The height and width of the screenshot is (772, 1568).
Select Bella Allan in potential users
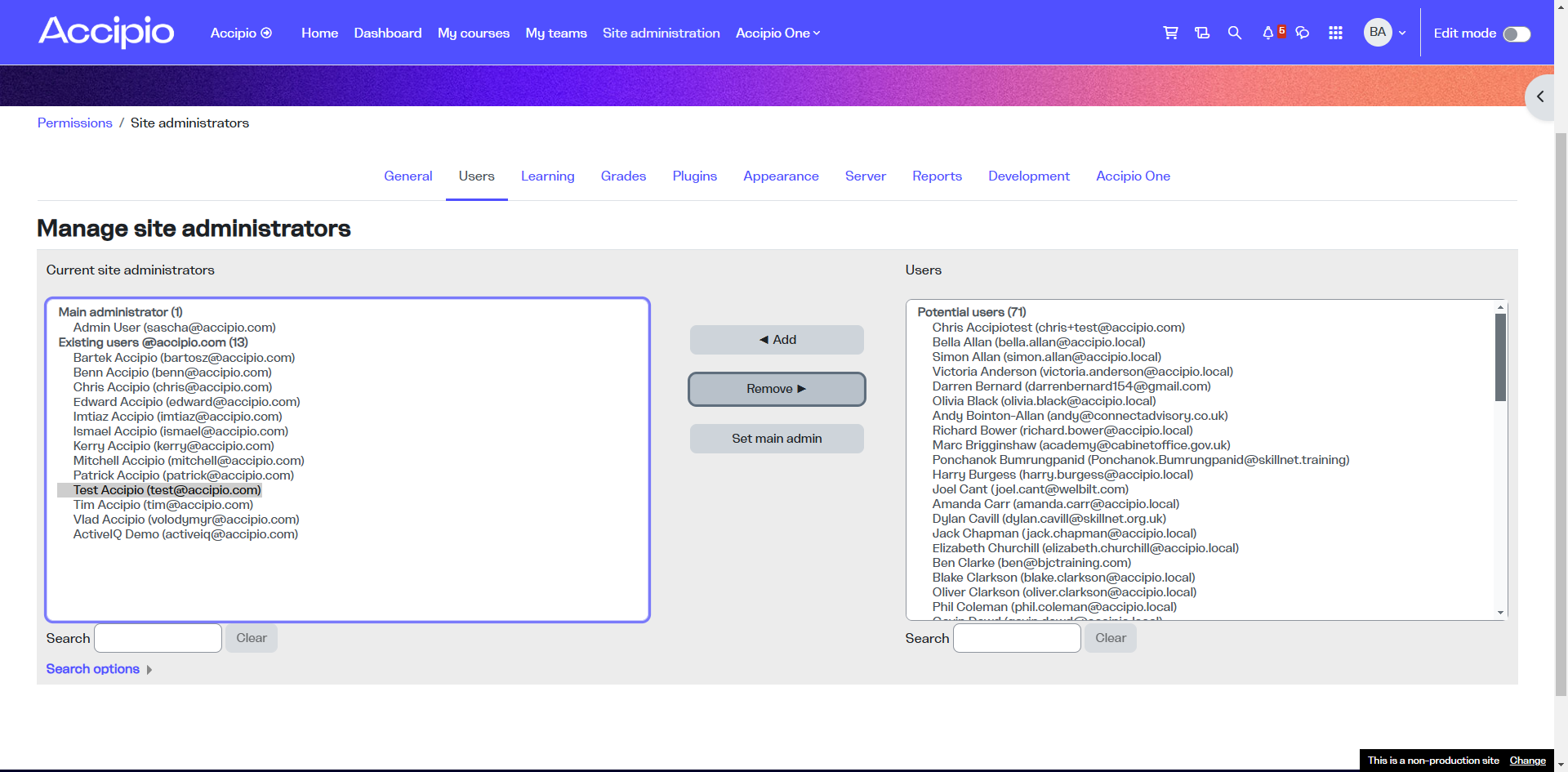click(x=1039, y=342)
